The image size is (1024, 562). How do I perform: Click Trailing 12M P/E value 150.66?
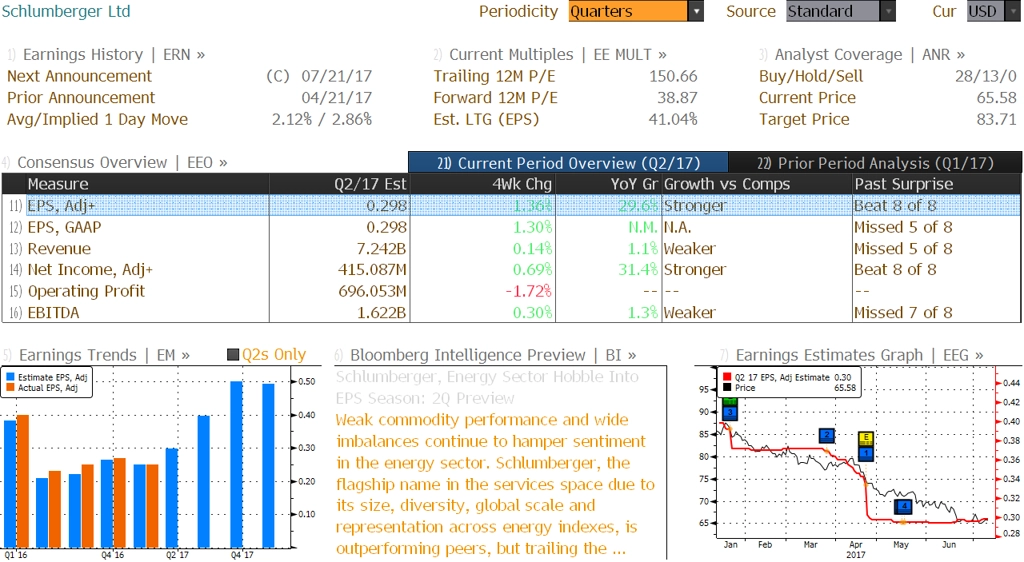pos(673,76)
